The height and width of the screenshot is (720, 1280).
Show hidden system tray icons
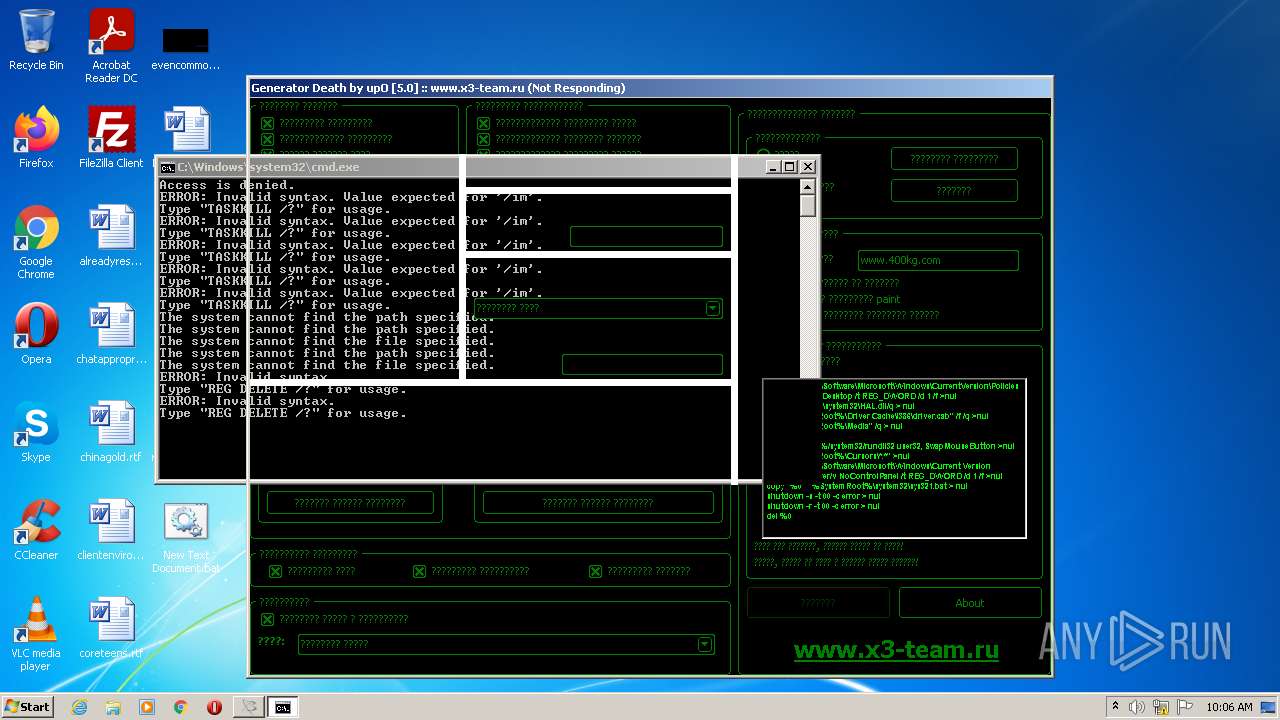(1115, 707)
